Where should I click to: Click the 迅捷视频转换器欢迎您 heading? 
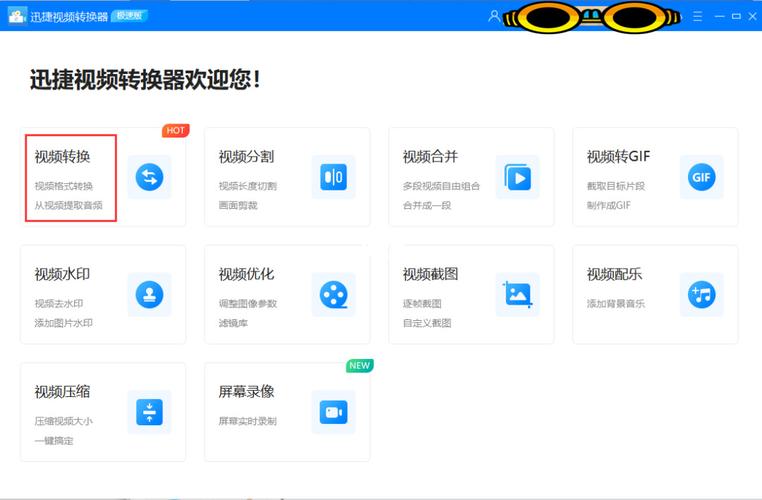[145, 80]
